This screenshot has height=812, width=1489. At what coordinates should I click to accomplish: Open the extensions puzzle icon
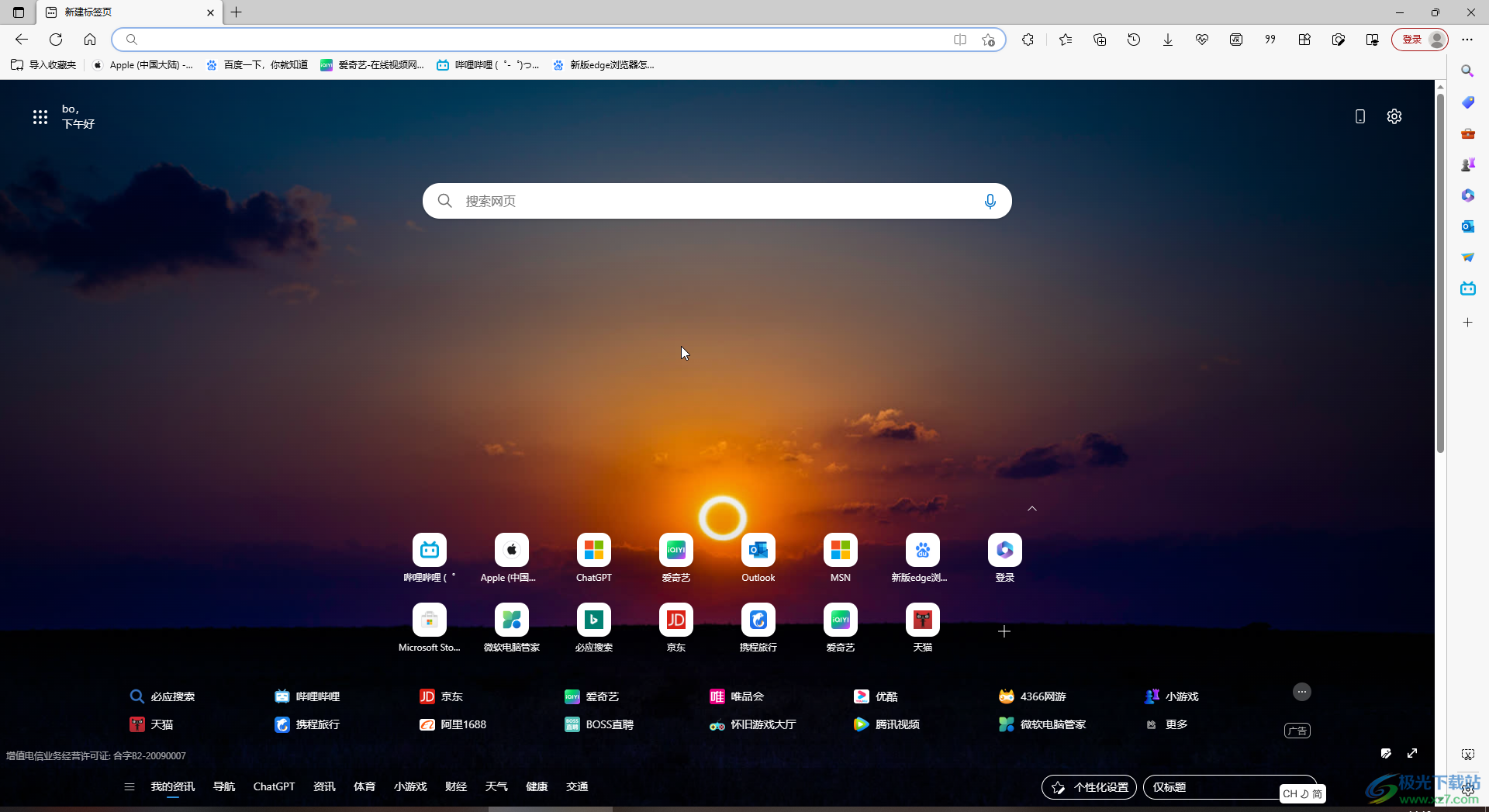click(1028, 40)
